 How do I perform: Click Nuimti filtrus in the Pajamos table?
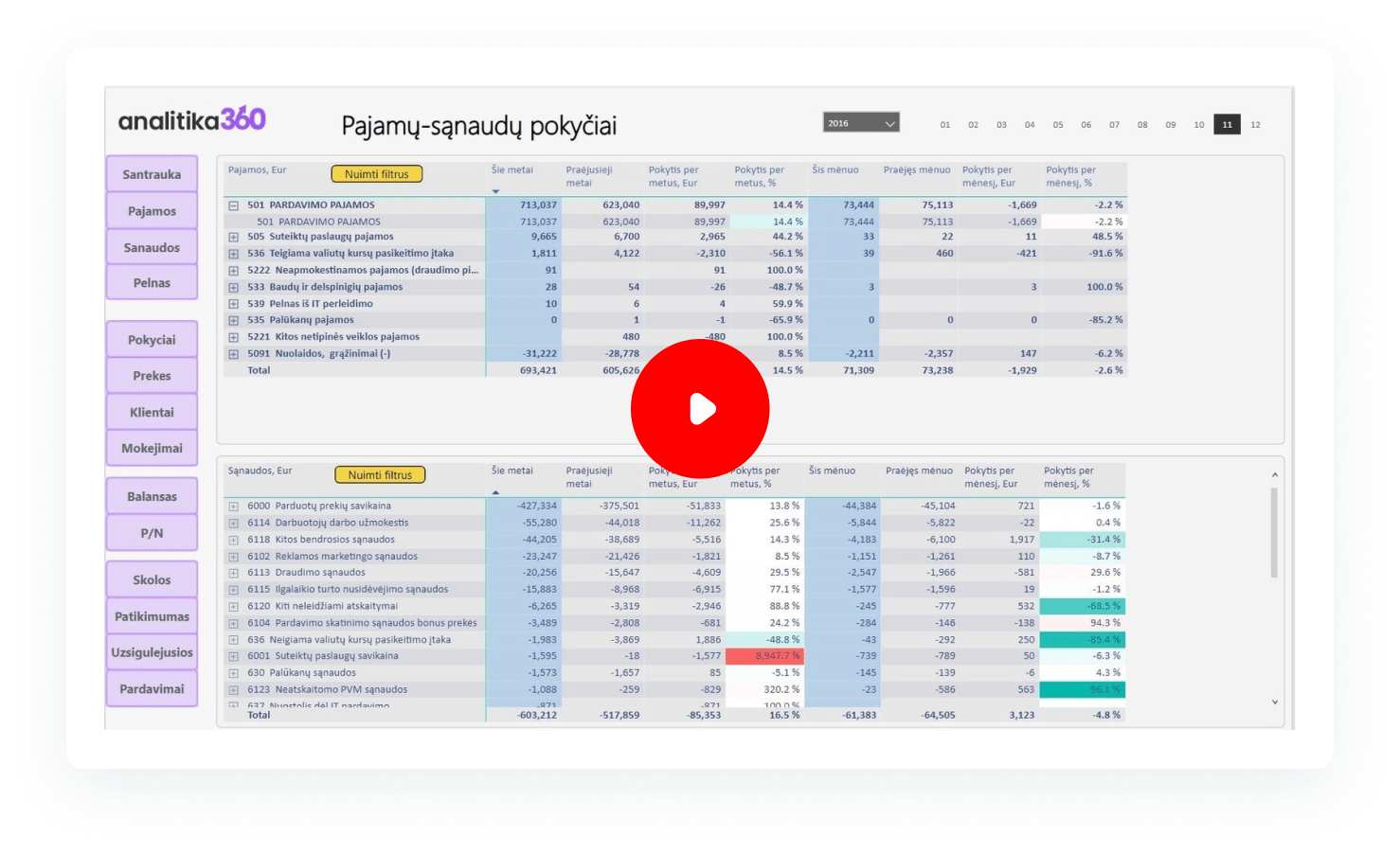(x=377, y=174)
